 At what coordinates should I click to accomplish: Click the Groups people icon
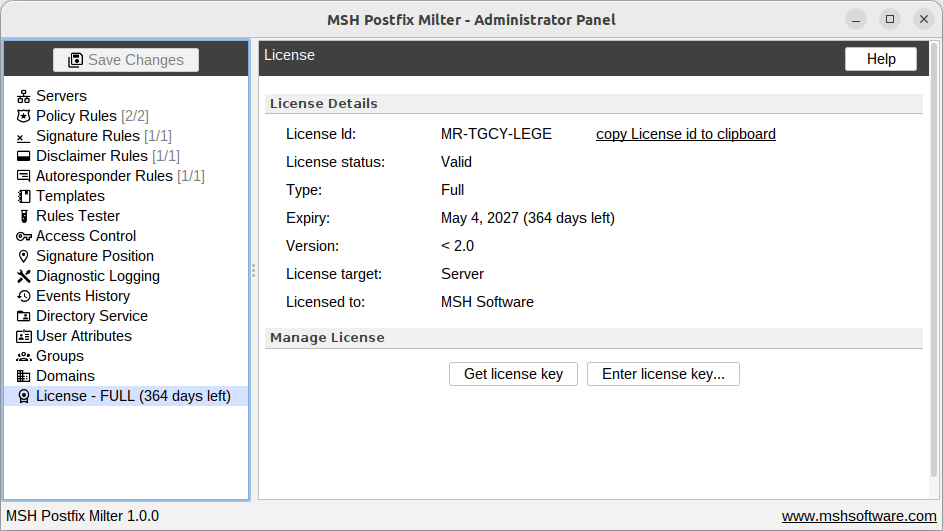pos(23,356)
